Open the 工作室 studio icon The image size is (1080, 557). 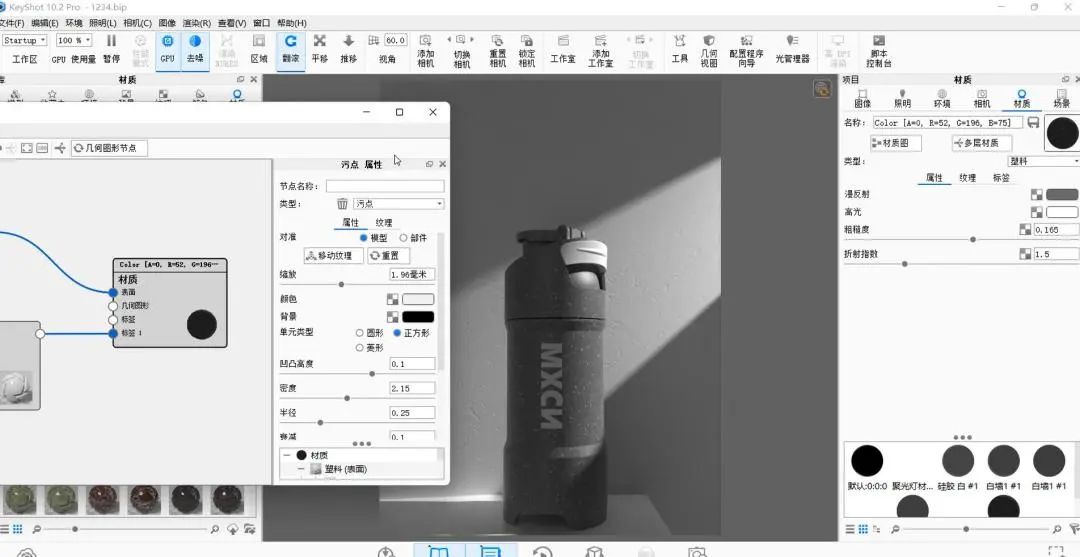pyautogui.click(x=563, y=41)
